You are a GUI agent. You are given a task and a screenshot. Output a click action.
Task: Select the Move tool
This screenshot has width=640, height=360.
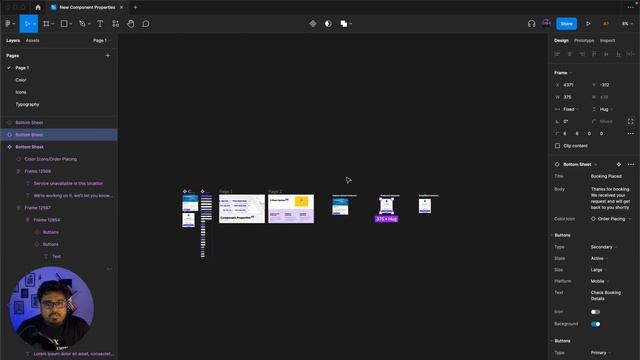(27, 24)
